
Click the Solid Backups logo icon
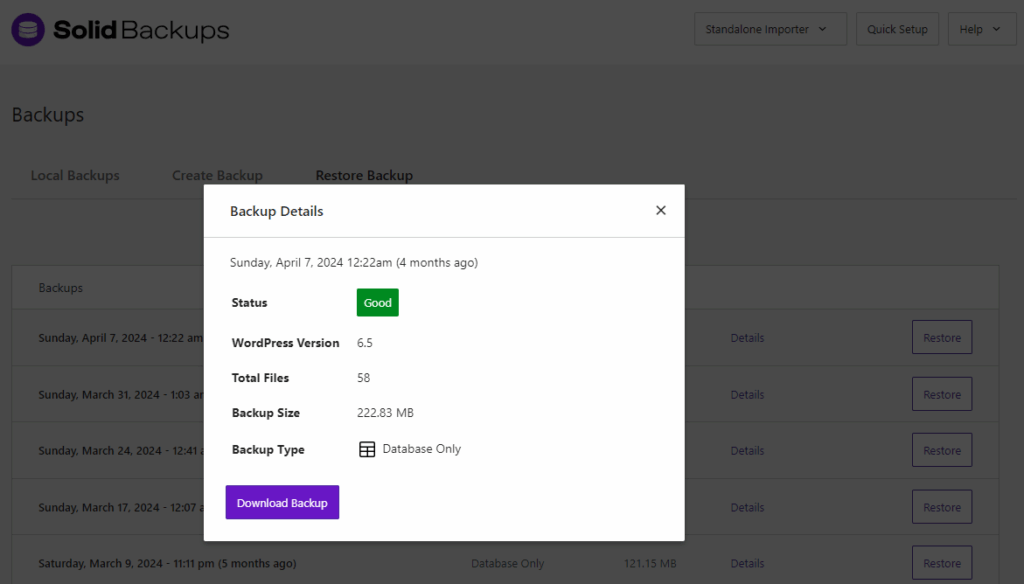(x=28, y=30)
